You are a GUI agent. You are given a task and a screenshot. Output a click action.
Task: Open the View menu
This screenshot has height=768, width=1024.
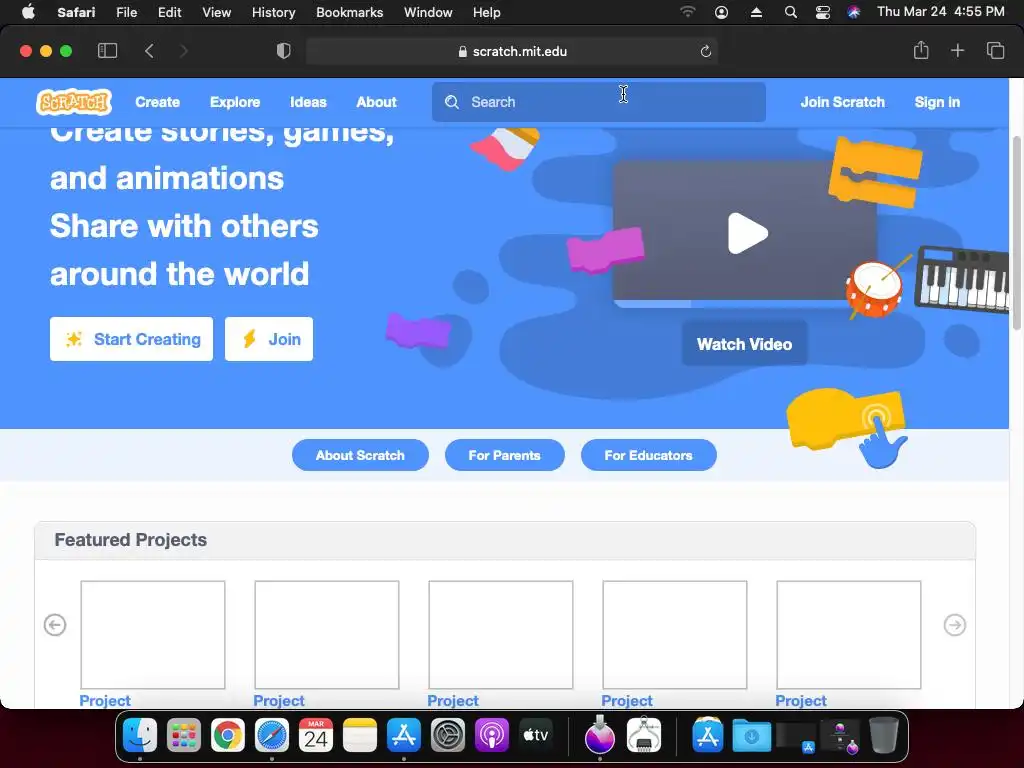point(216,12)
